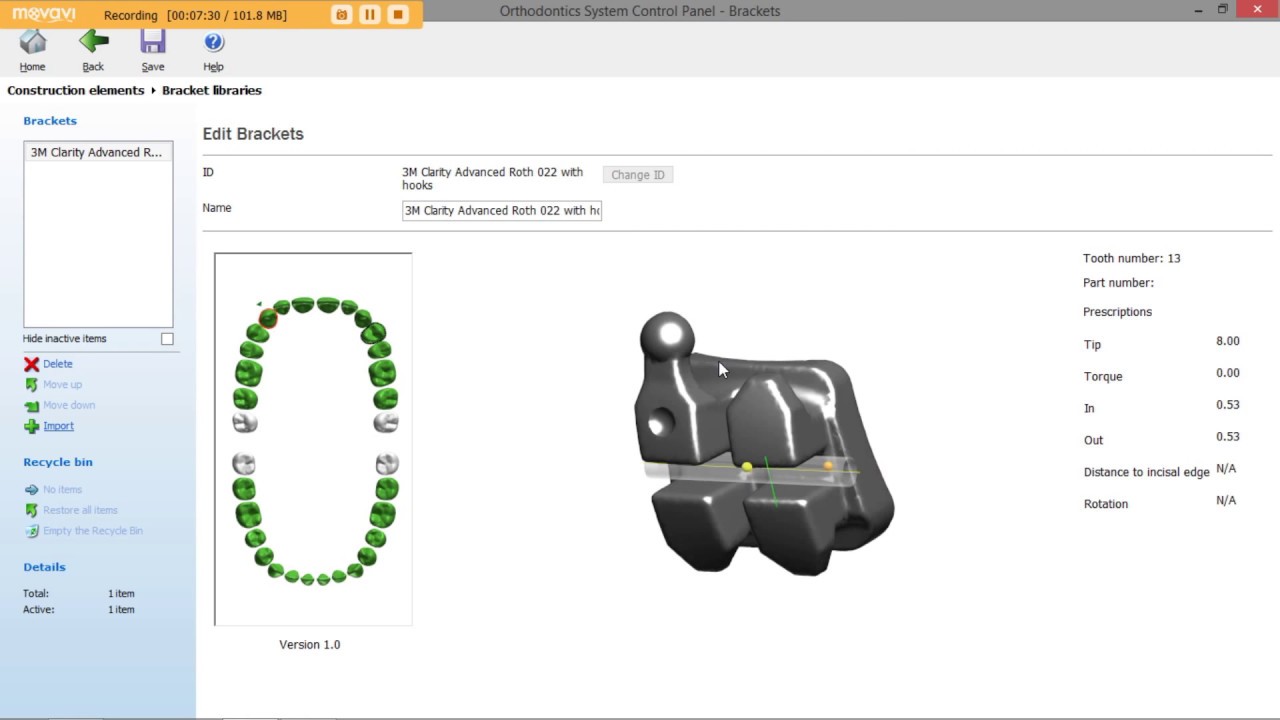Screen dimensions: 1280x720
Task: Select the gray lower molar on chart's right side
Action: pyautogui.click(x=387, y=463)
